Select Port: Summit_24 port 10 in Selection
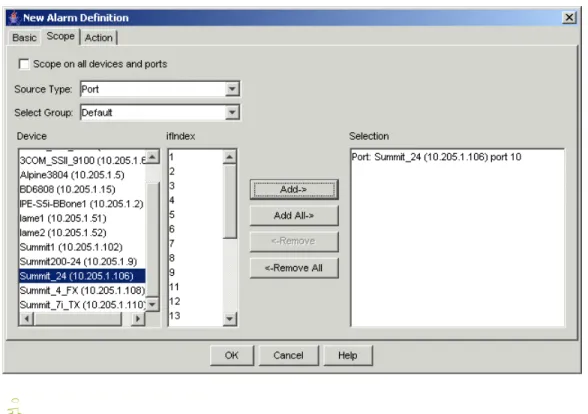The image size is (588, 414). tap(436, 157)
